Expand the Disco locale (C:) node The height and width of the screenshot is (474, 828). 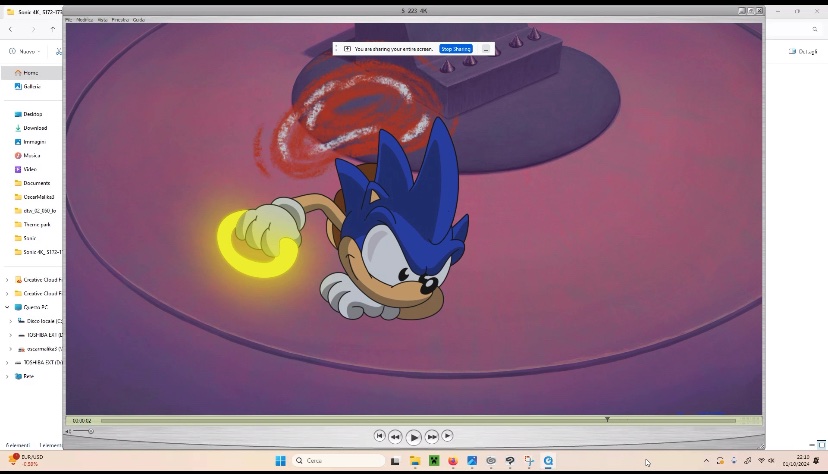(x=11, y=321)
